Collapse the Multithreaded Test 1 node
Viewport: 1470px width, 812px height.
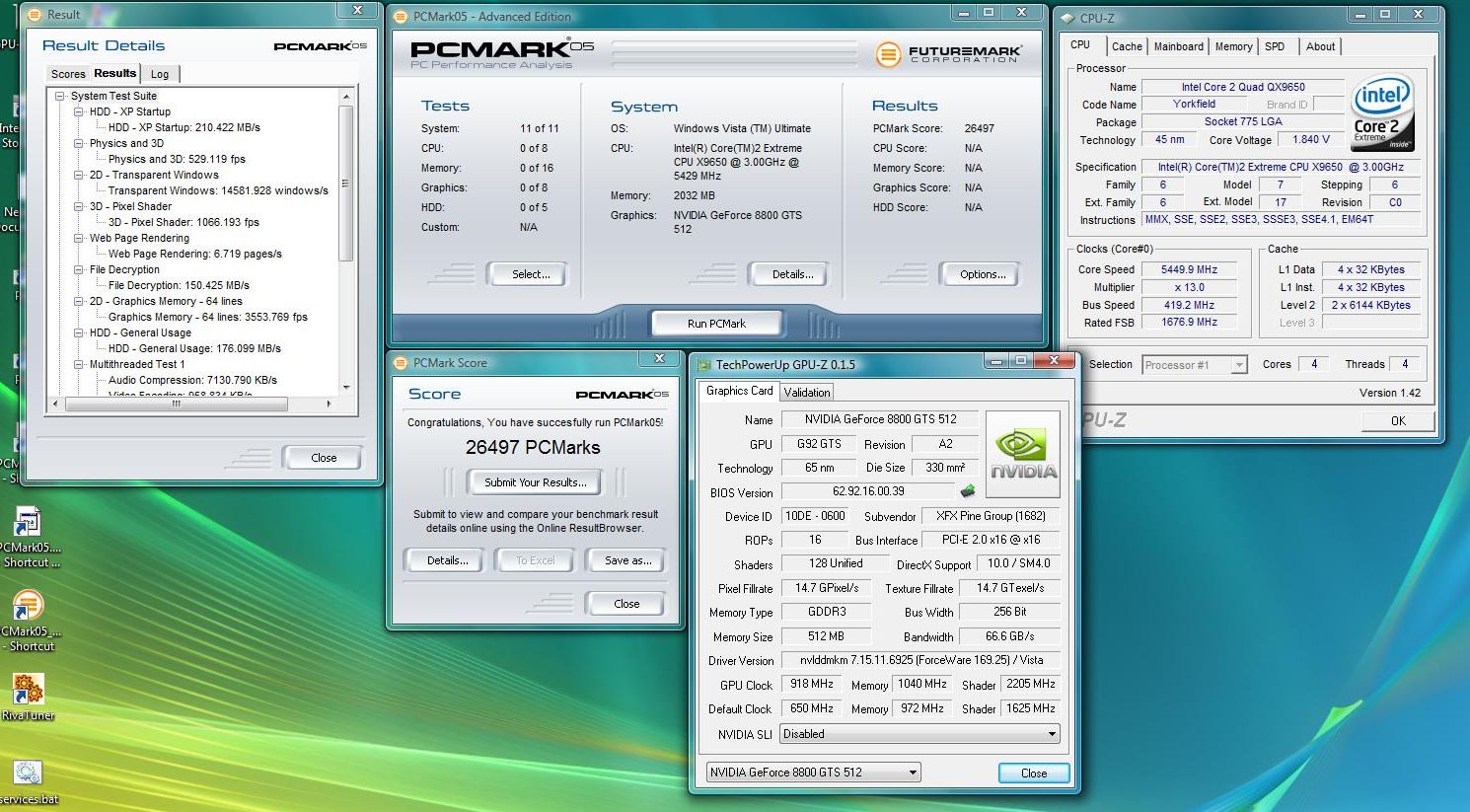coord(79,364)
